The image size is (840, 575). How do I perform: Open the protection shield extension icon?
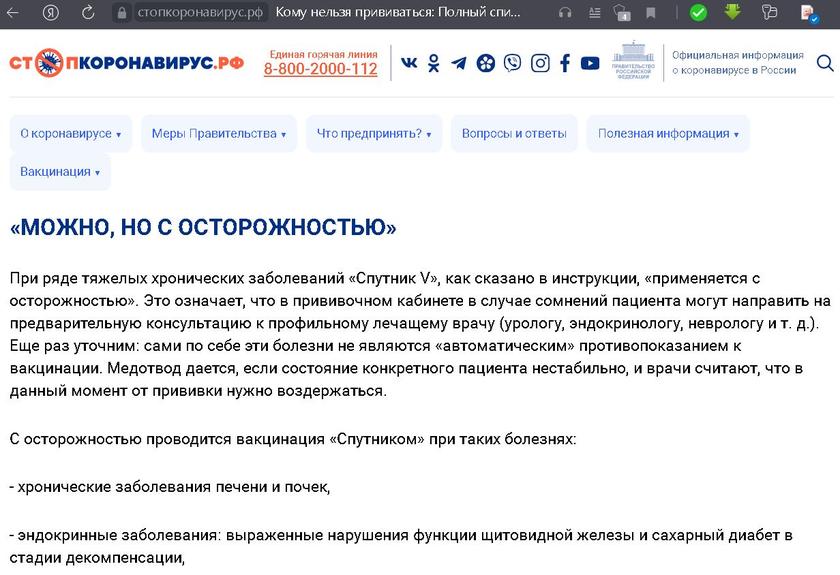pos(622,12)
